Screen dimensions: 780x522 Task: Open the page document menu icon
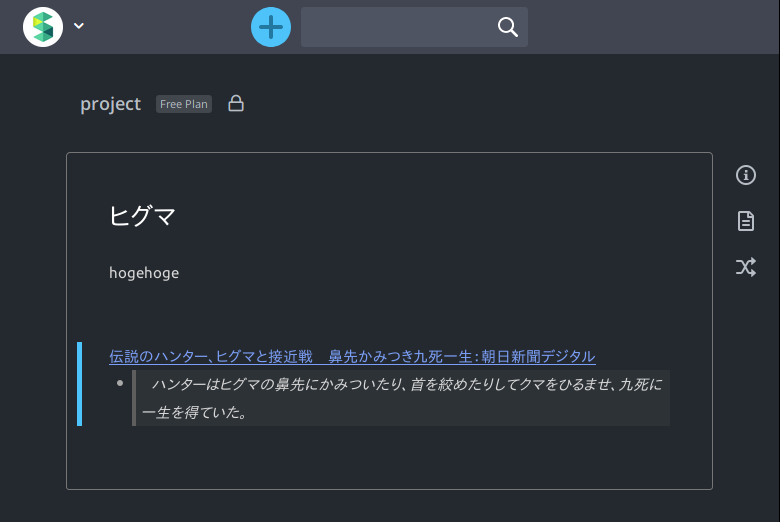746,221
